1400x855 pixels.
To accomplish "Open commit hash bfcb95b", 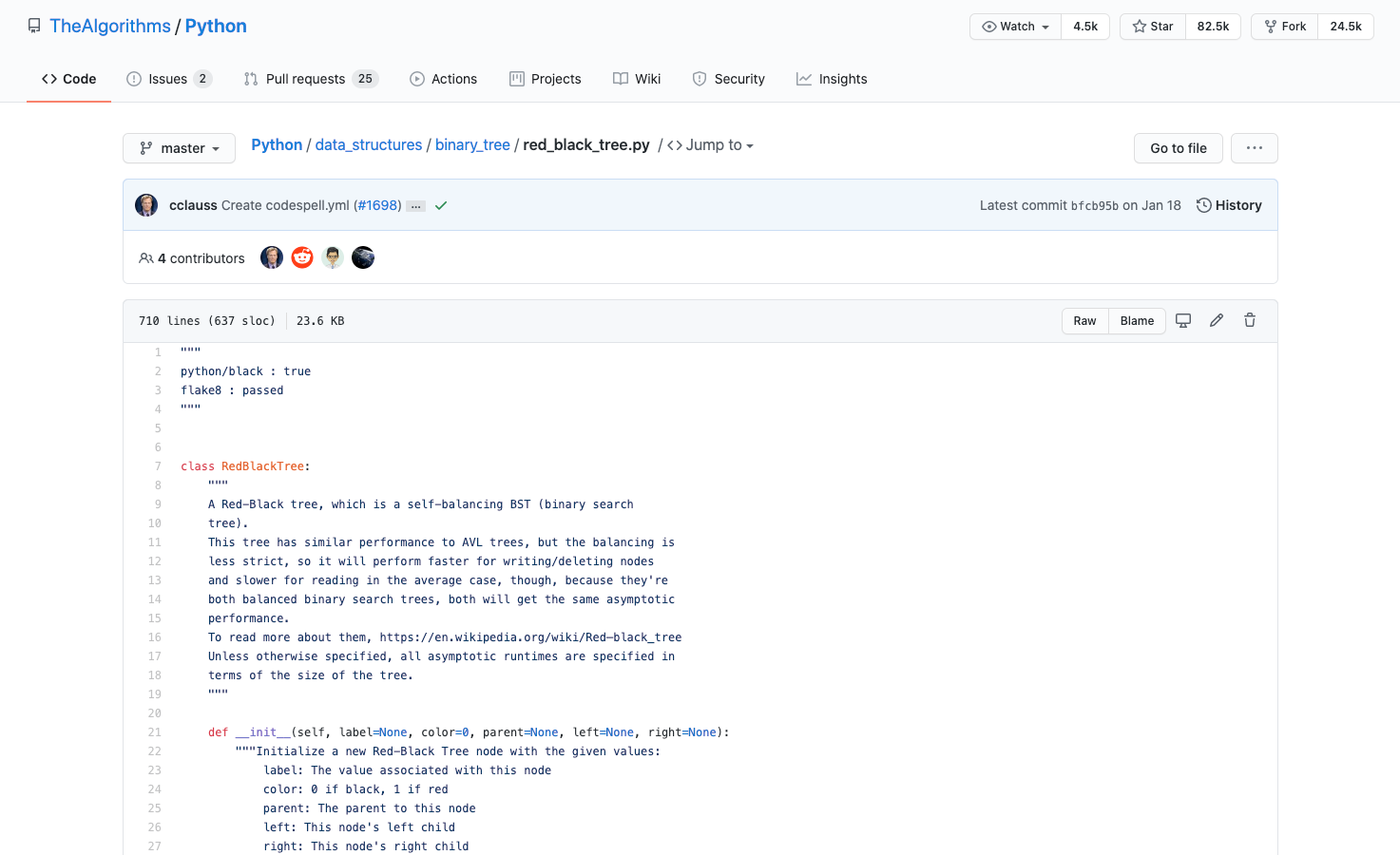I will pyautogui.click(x=1095, y=205).
